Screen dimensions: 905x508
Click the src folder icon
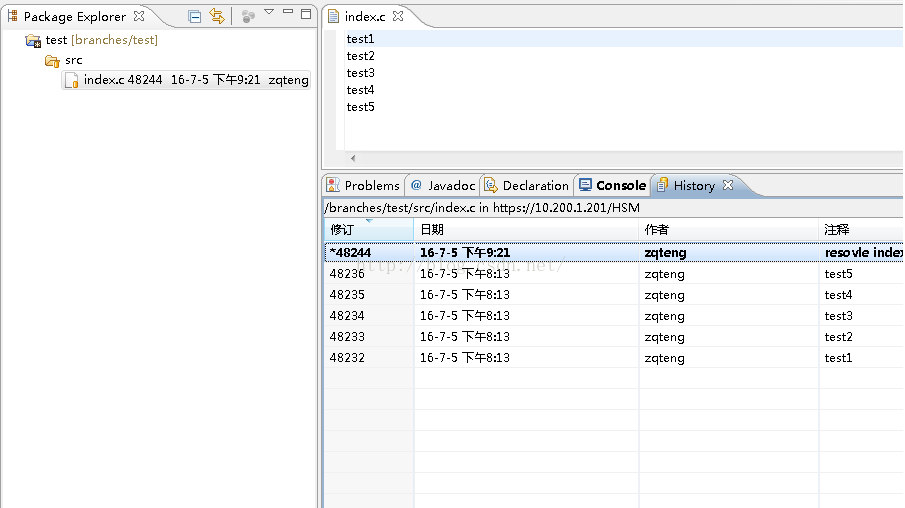(53, 61)
